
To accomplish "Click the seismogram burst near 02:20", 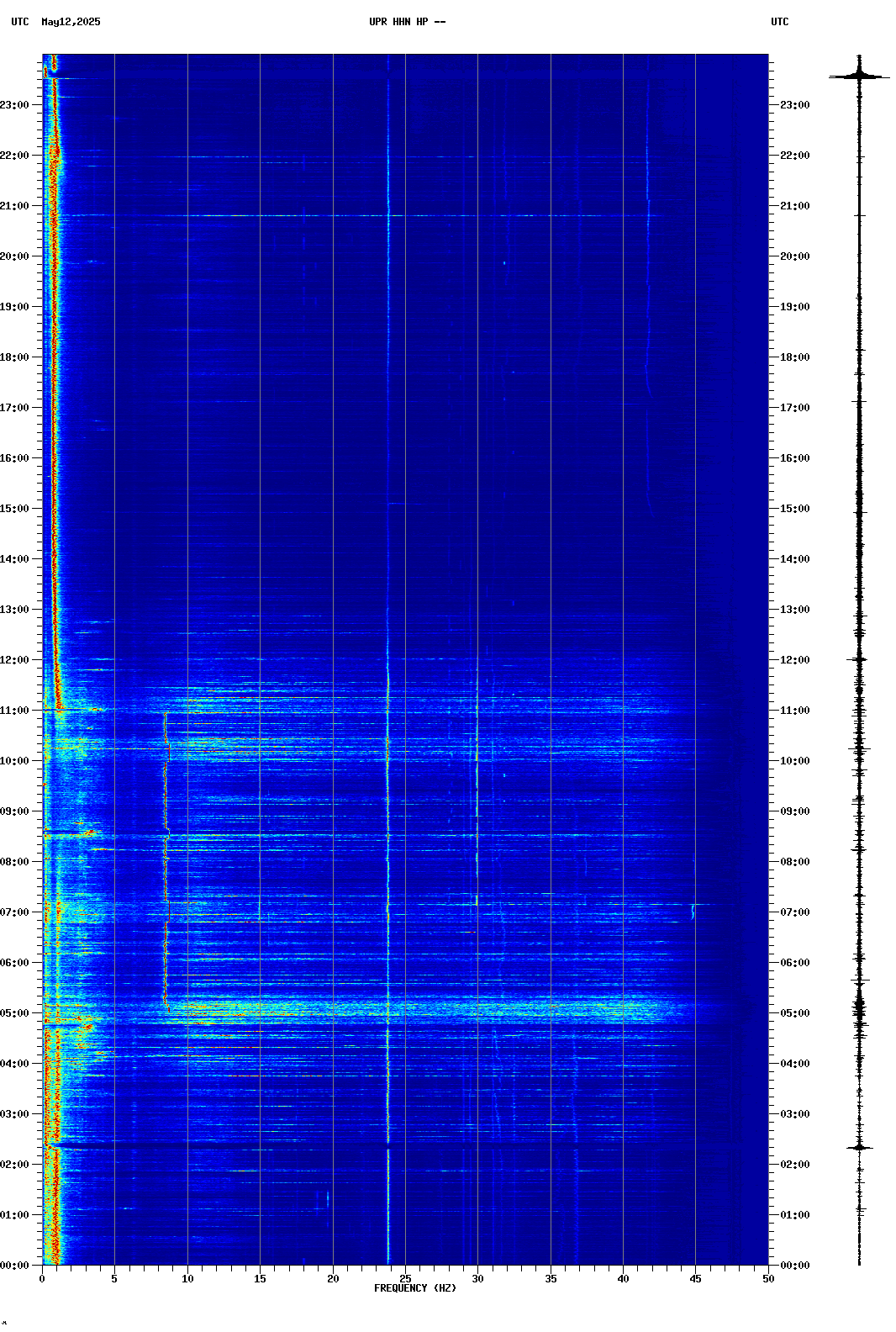I will pos(859,1147).
